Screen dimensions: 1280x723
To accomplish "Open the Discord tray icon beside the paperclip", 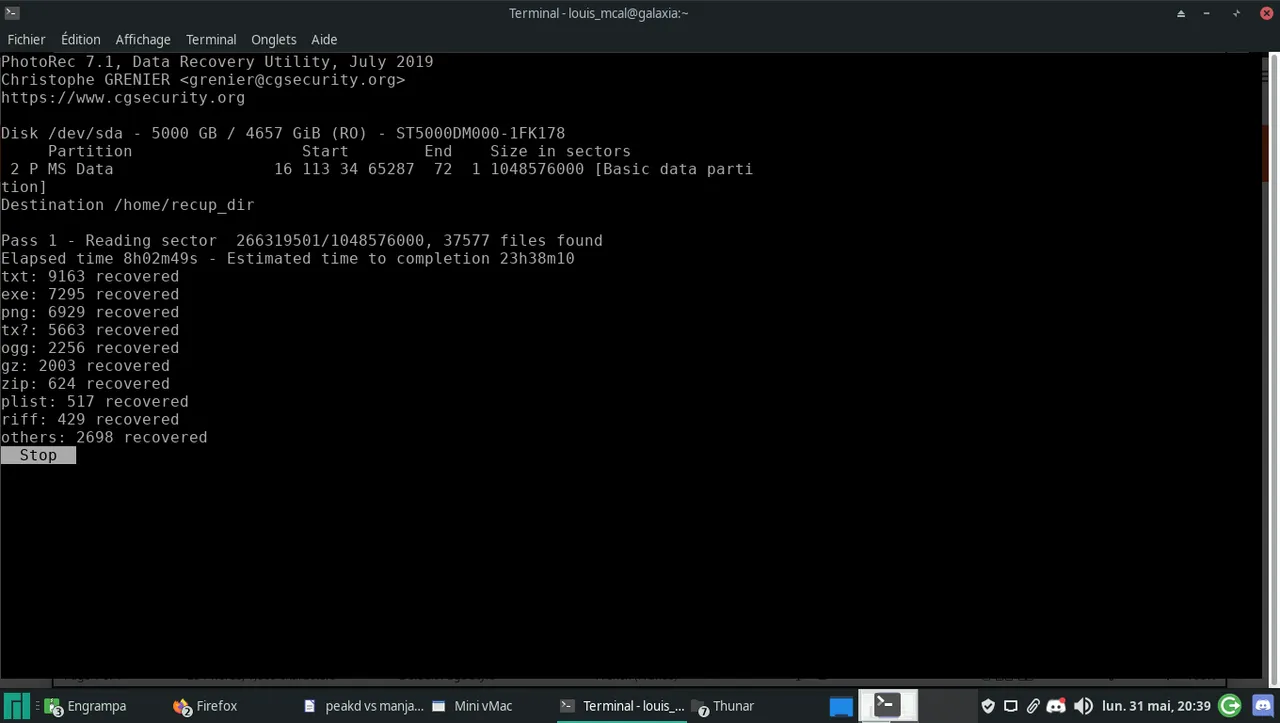I will click(1056, 706).
